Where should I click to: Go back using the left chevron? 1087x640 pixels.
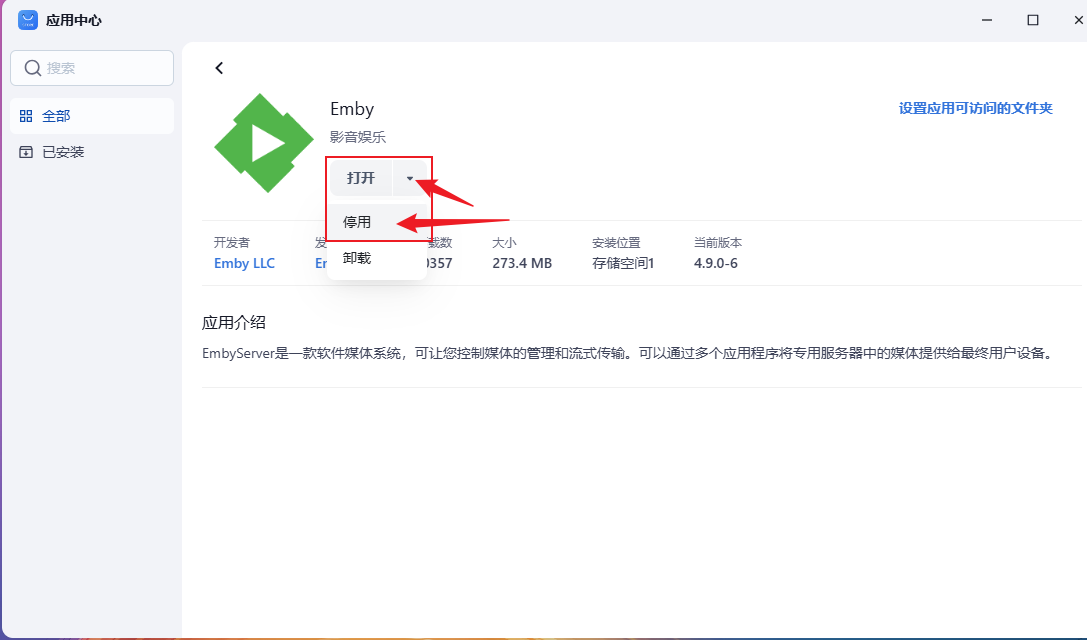[219, 68]
